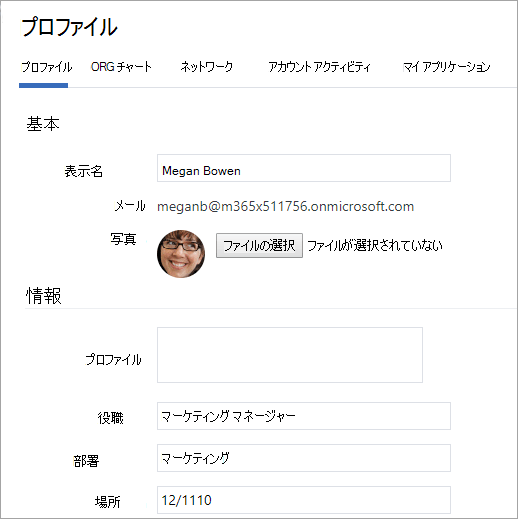This screenshot has height=519, width=518.
Task: Click the 情報 section heading
Action: [44, 296]
